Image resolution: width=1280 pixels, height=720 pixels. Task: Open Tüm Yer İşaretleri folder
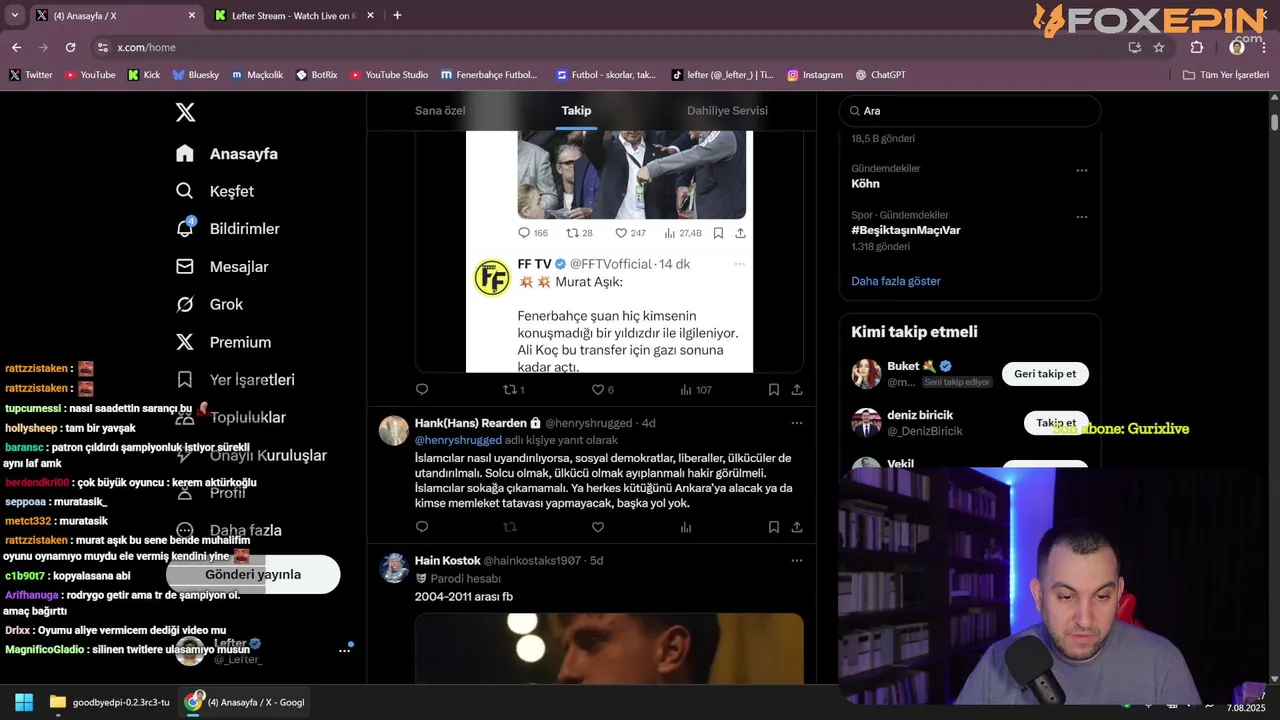1226,75
